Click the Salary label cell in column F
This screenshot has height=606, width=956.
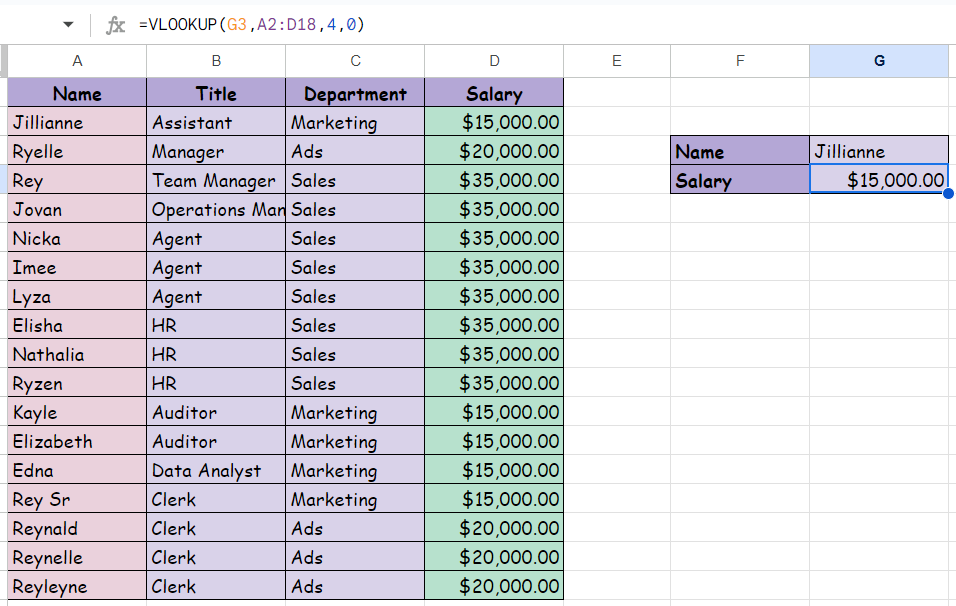[x=740, y=181]
